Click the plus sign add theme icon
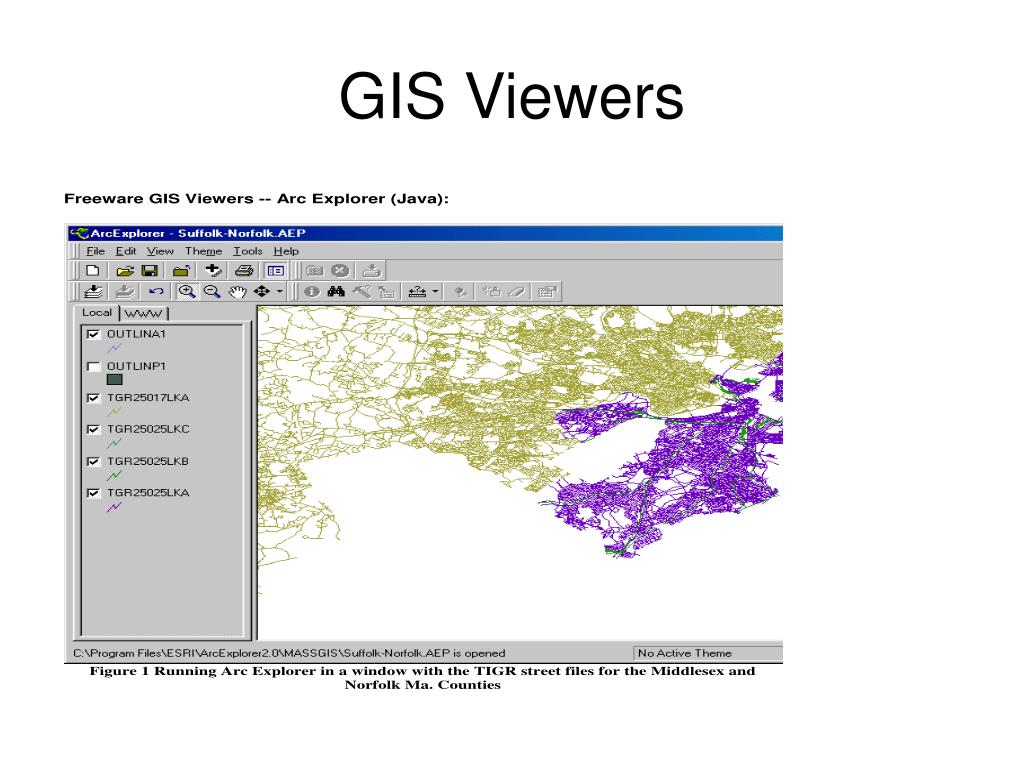 [x=213, y=270]
